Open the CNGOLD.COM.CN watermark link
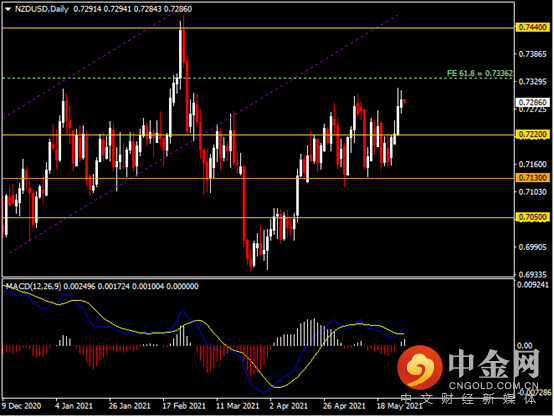 493,386
